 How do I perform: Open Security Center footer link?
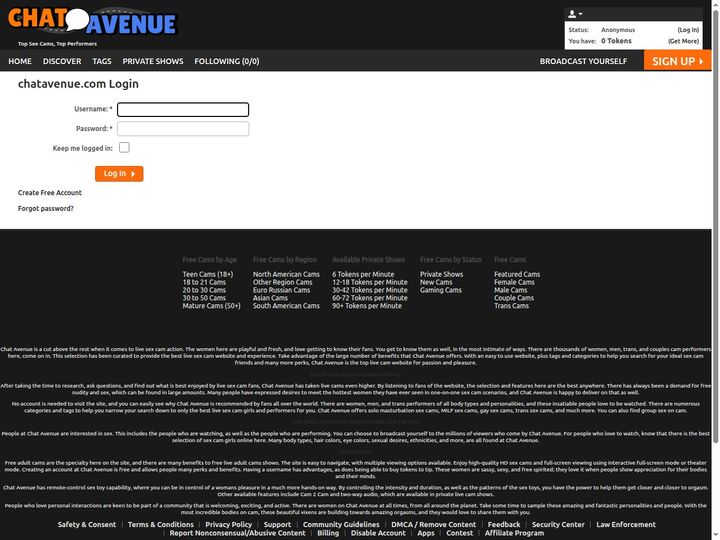[x=558, y=524]
